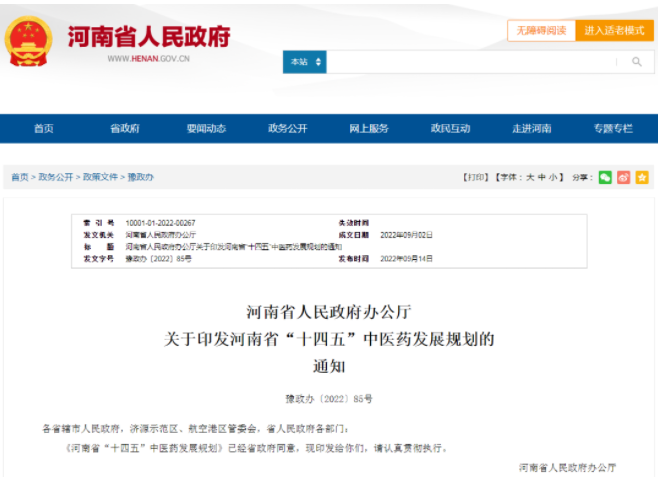
Task: Open the 本站 search scope dropdown
Action: [304, 62]
